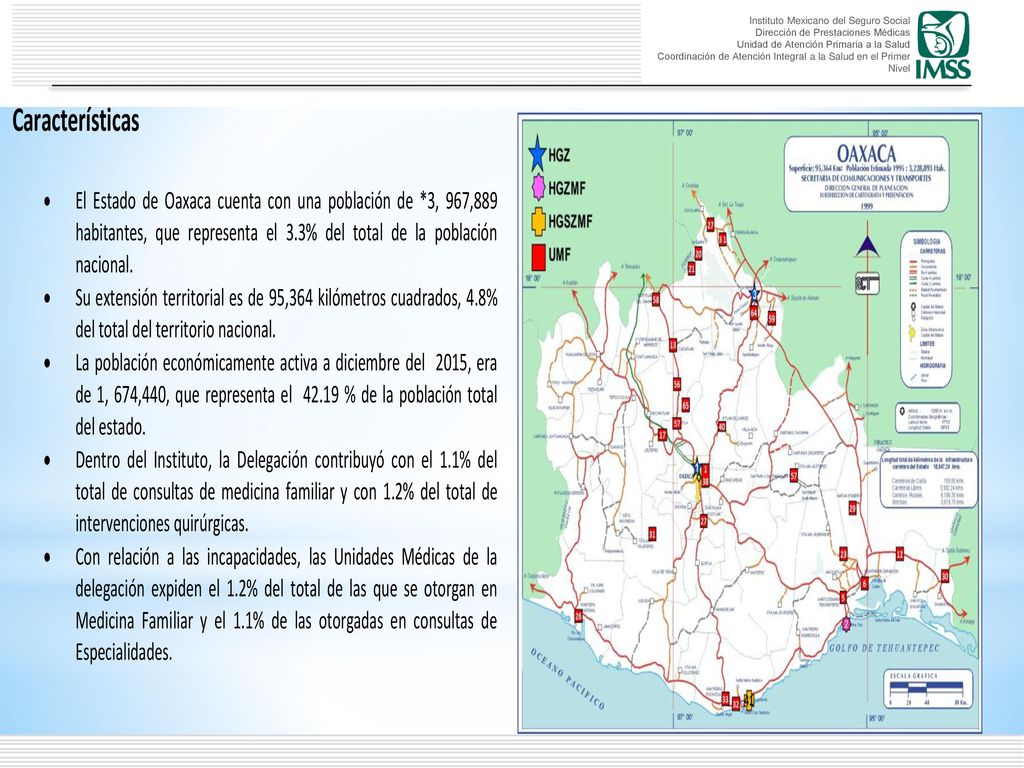The height and width of the screenshot is (768, 1024).
Task: Click red UMF marker 33 on southern coast
Action: click(725, 699)
